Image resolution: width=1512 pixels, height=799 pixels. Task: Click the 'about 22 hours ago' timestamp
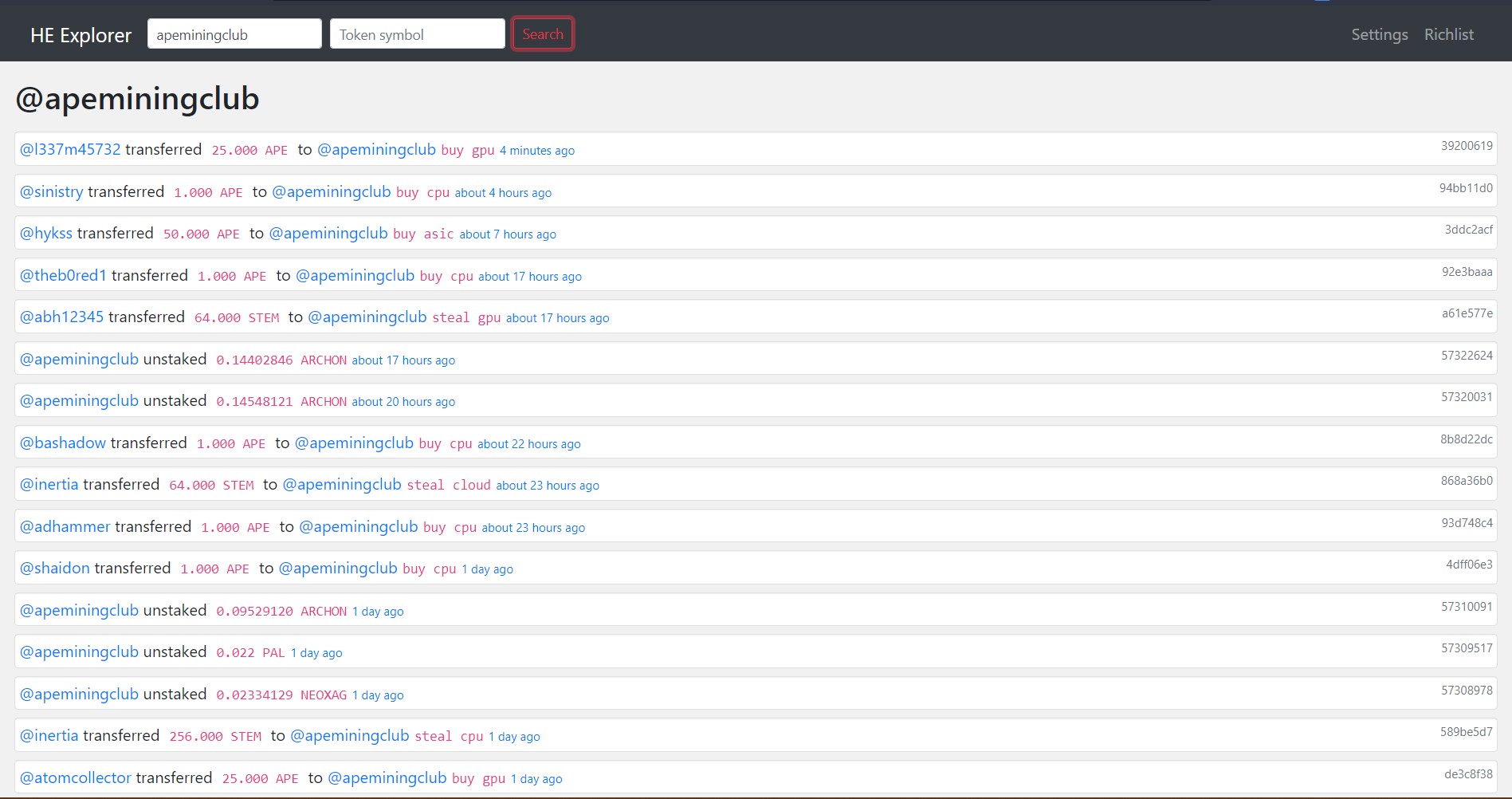(529, 443)
